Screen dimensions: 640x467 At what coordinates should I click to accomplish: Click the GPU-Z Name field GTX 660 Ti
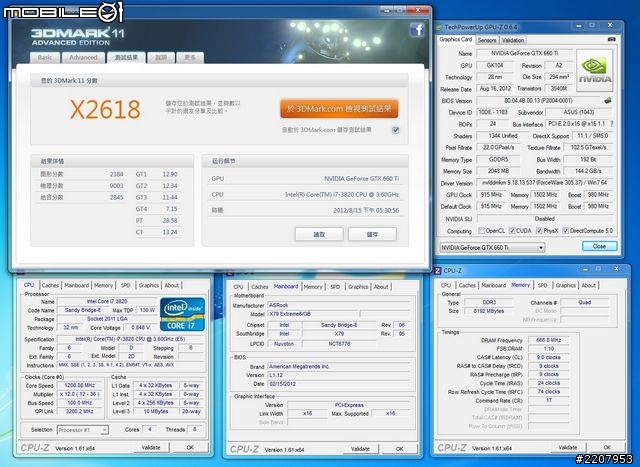524,53
